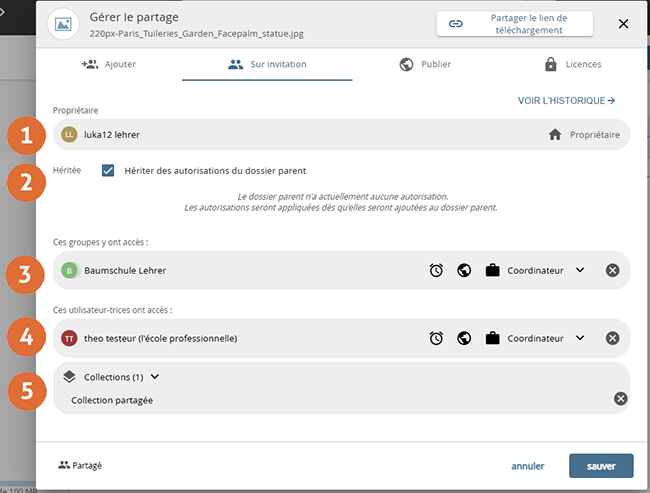Click the briefcase icon for theo testeur

click(492, 338)
